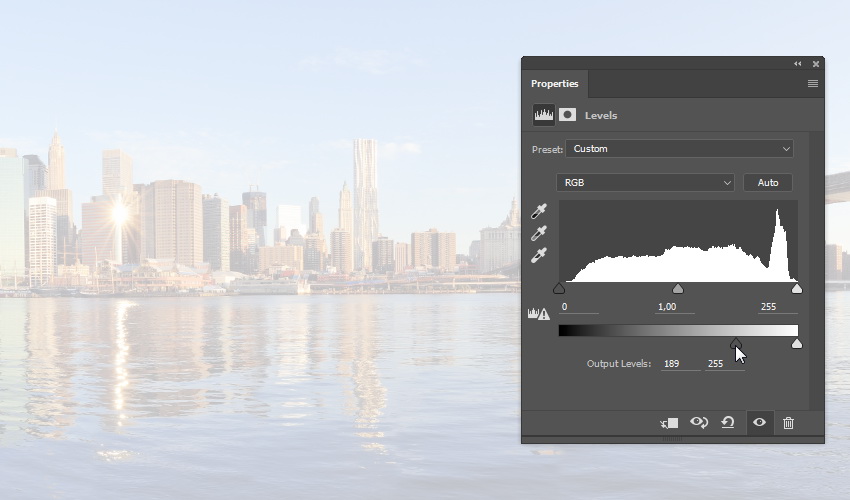This screenshot has width=850, height=500.
Task: Click the output gradient bar
Action: (678, 331)
